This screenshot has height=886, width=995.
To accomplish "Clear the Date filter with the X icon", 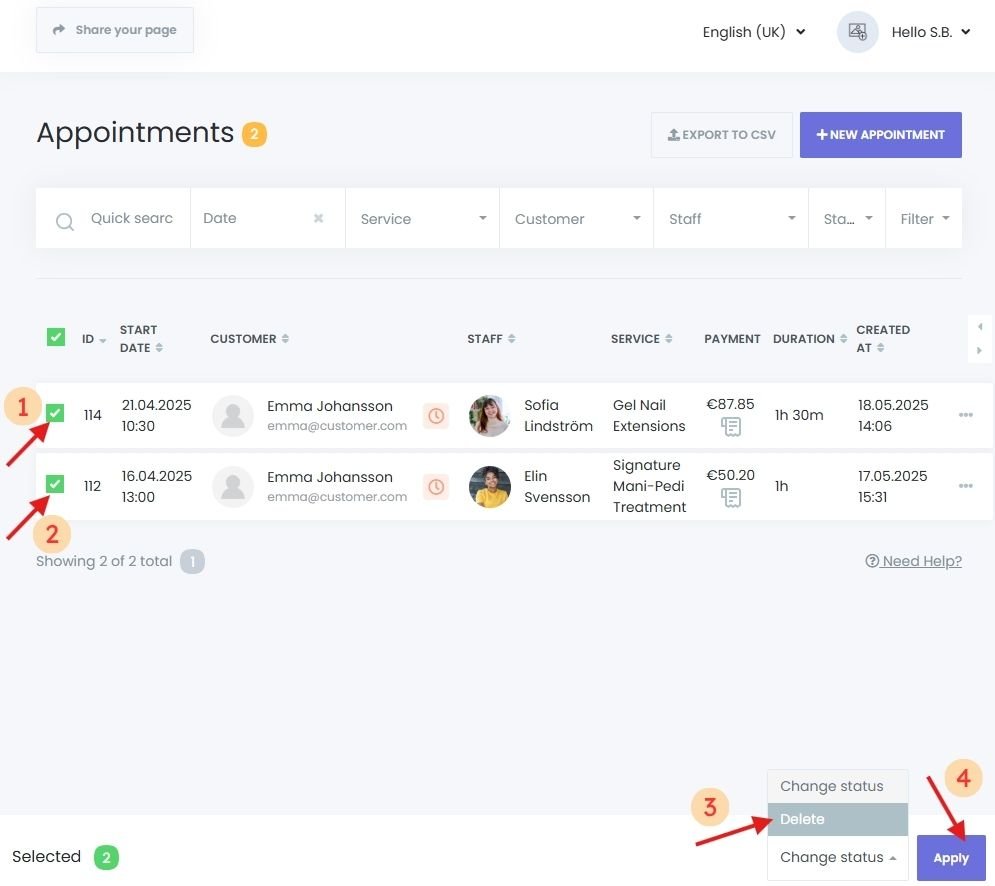I will point(318,217).
